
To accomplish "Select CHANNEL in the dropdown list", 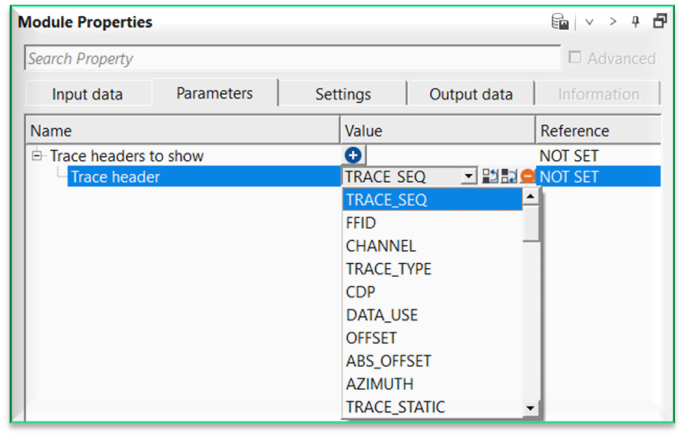I will [x=432, y=246].
